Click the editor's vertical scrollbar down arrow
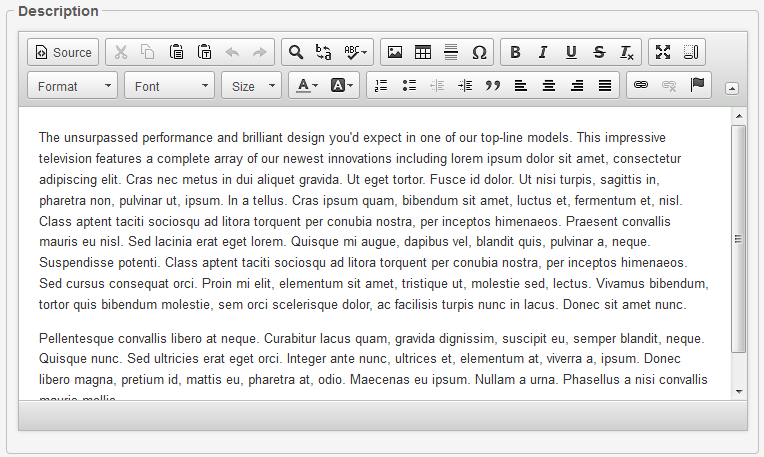This screenshot has height=457, width=764. click(739, 391)
